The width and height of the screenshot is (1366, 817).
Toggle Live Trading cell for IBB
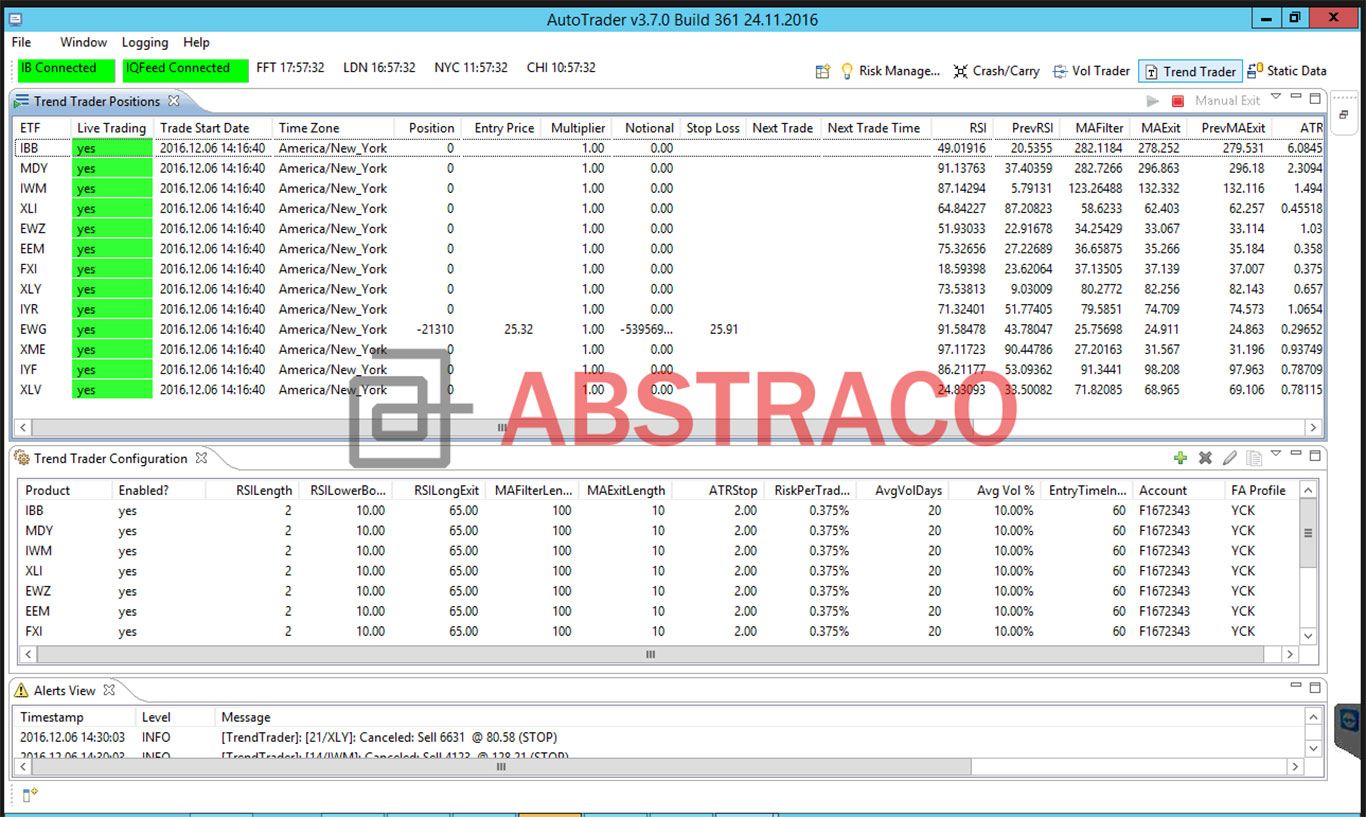click(111, 148)
